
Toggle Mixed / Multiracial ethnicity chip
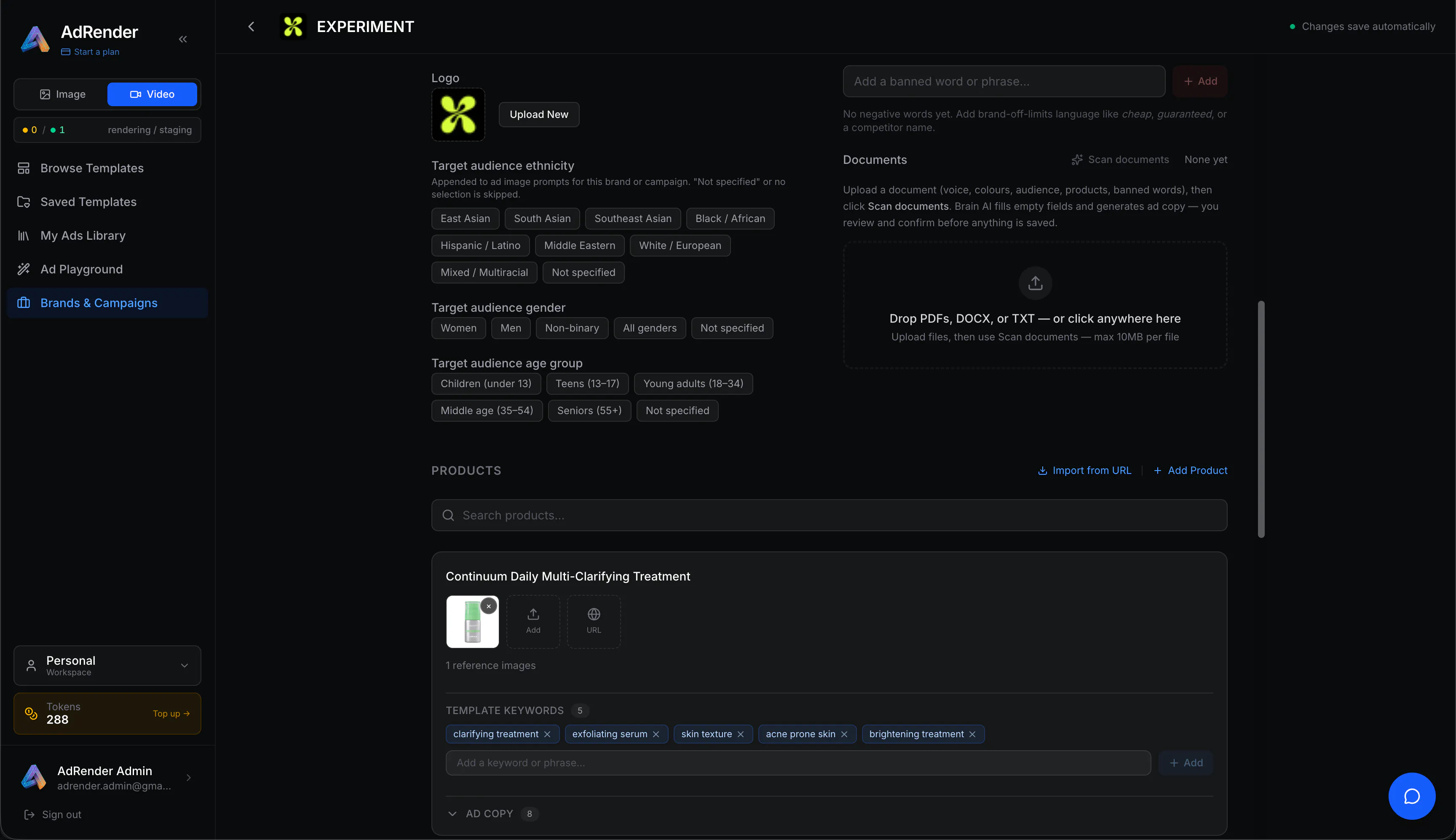point(484,272)
